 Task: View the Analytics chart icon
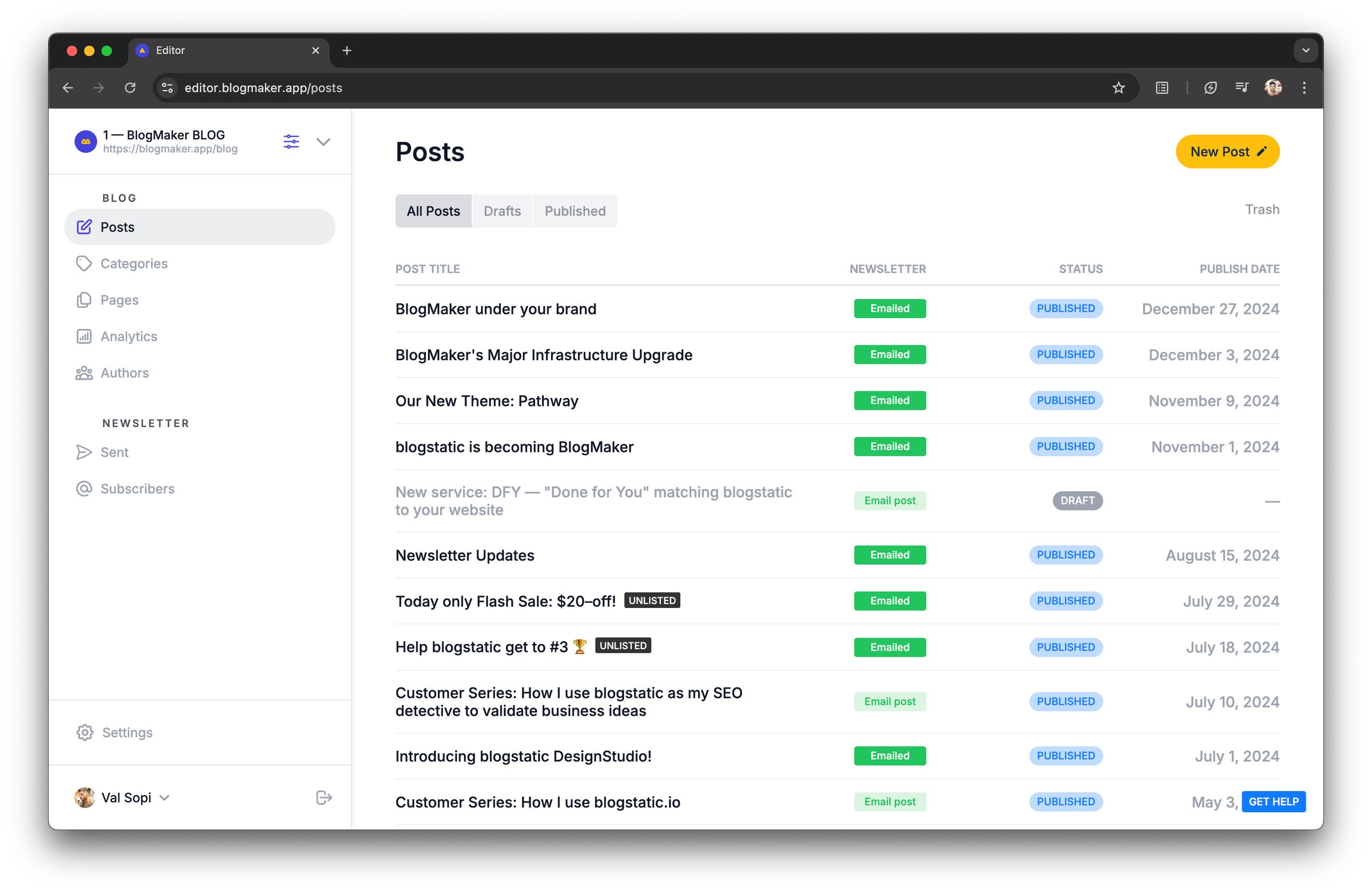point(84,336)
